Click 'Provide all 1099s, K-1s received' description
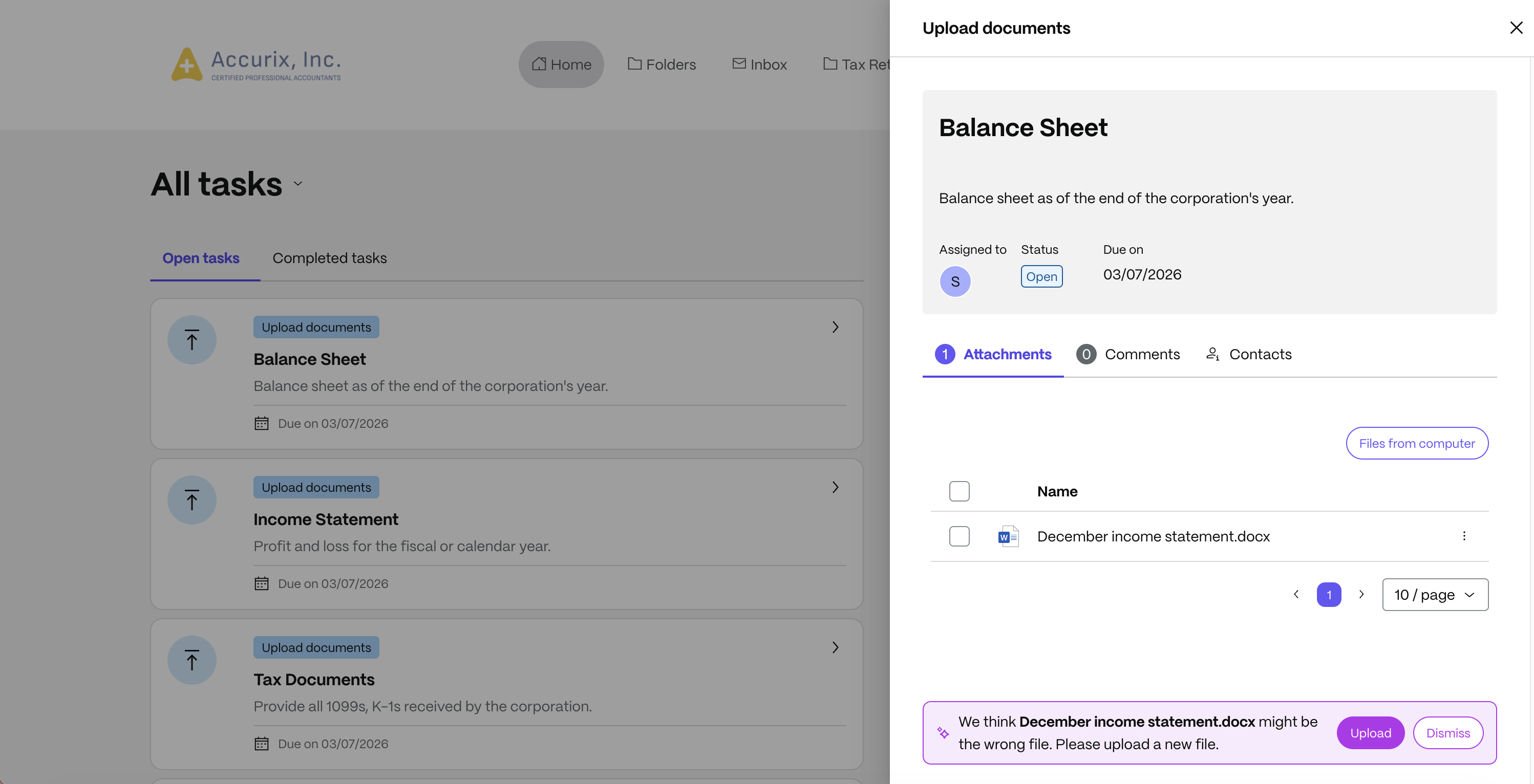This screenshot has width=1534, height=784. pos(422,706)
